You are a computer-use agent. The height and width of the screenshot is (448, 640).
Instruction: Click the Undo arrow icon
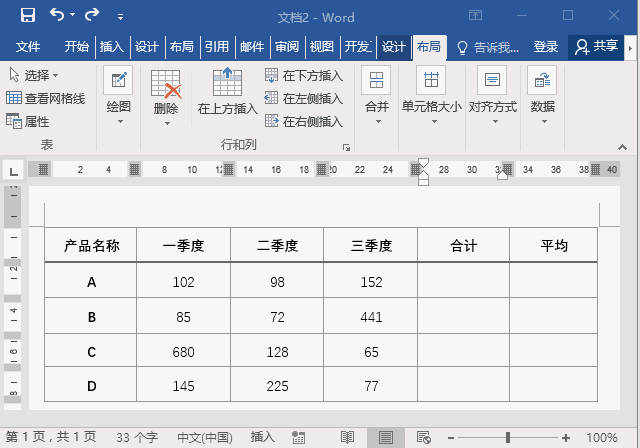tap(57, 15)
